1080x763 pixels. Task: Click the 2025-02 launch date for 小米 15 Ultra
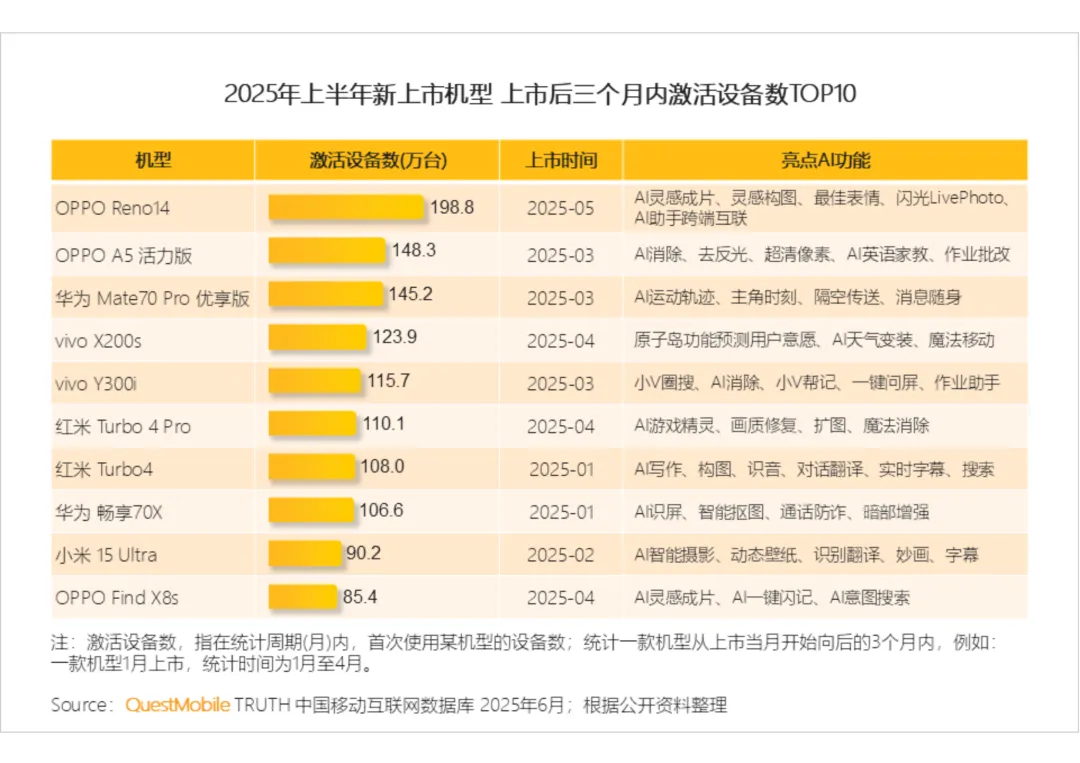(561, 555)
